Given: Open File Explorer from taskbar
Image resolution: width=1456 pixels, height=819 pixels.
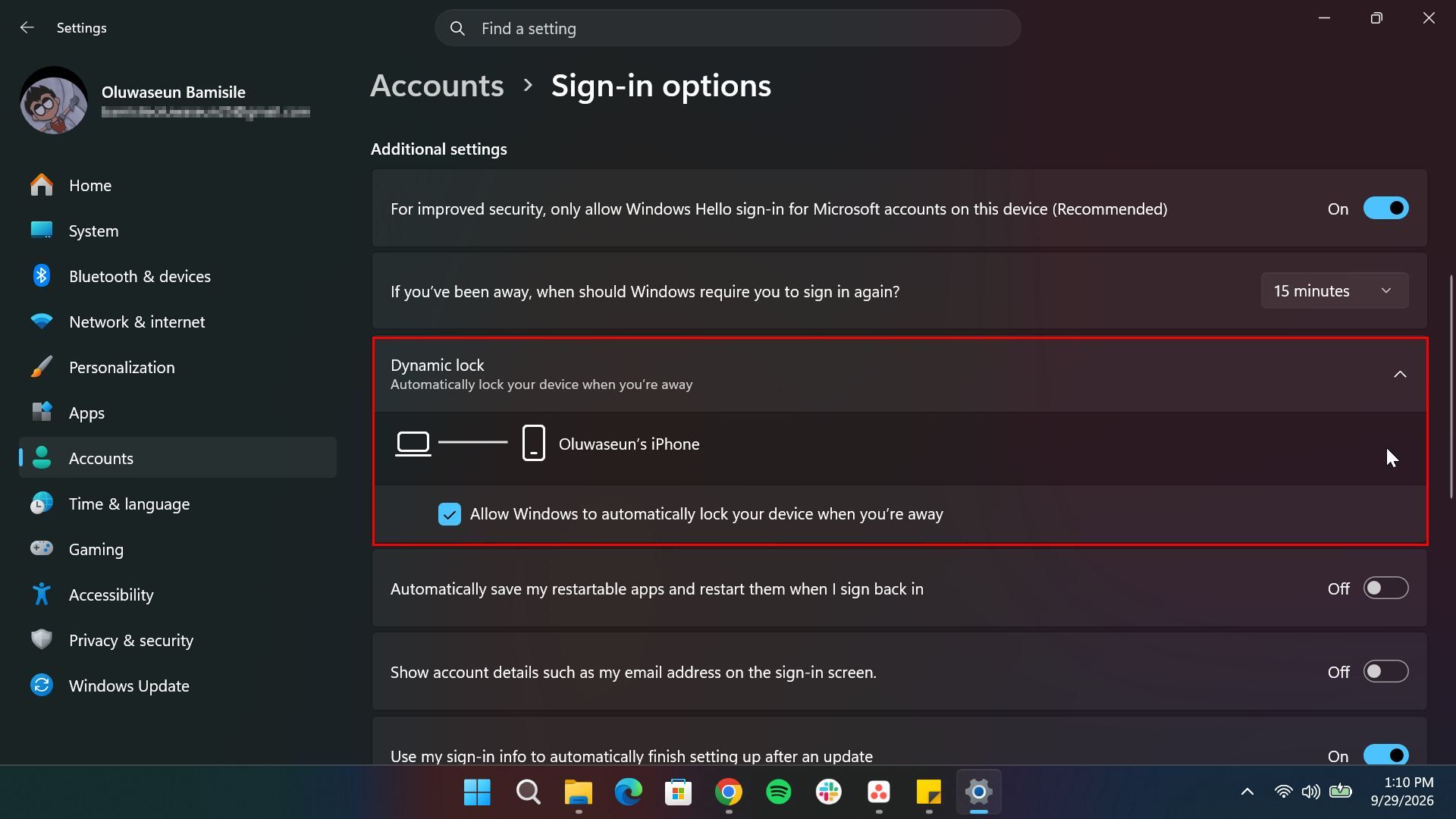Looking at the screenshot, I should click(x=579, y=792).
